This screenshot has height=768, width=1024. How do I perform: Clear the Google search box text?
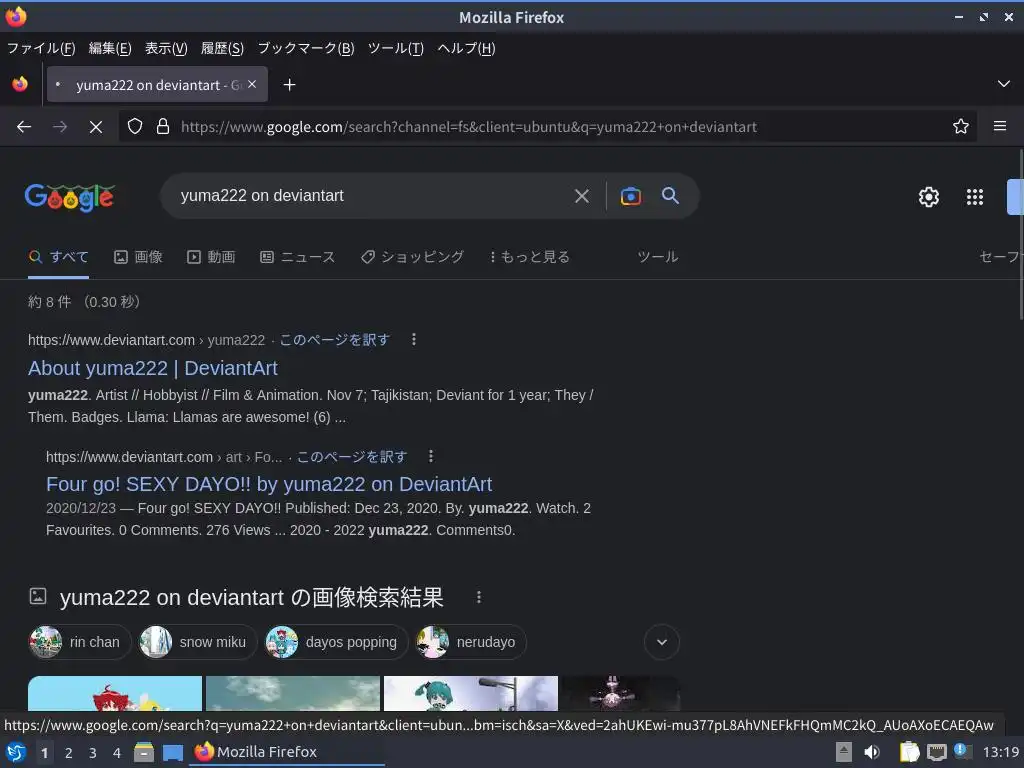tap(581, 196)
